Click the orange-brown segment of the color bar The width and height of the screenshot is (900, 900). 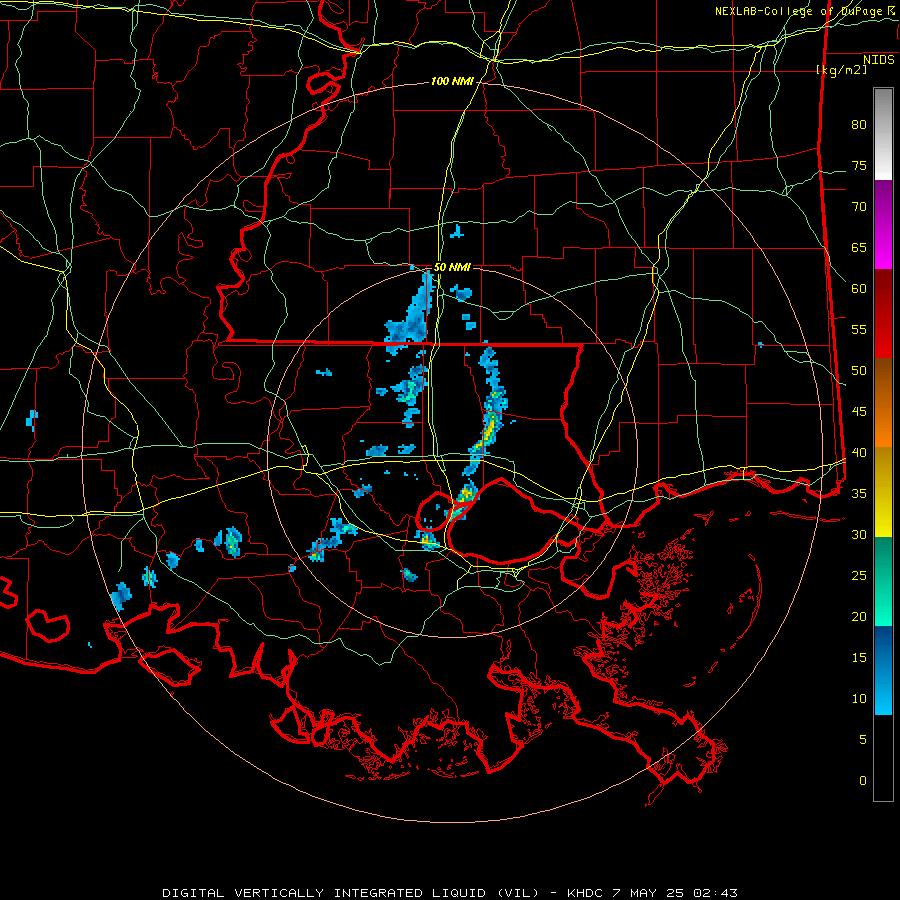click(883, 402)
